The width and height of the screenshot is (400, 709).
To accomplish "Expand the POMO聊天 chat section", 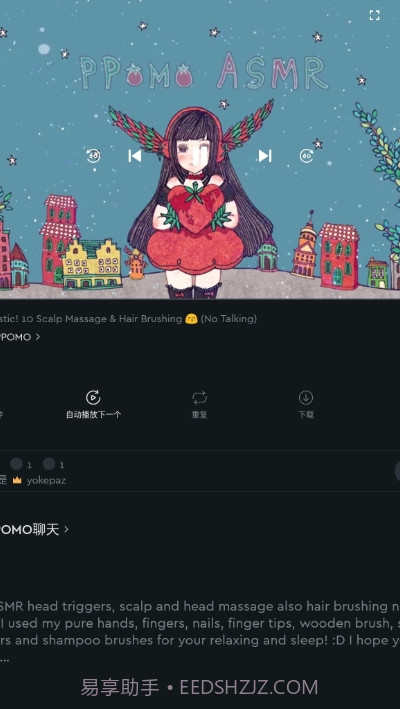I will pyautogui.click(x=66, y=529).
